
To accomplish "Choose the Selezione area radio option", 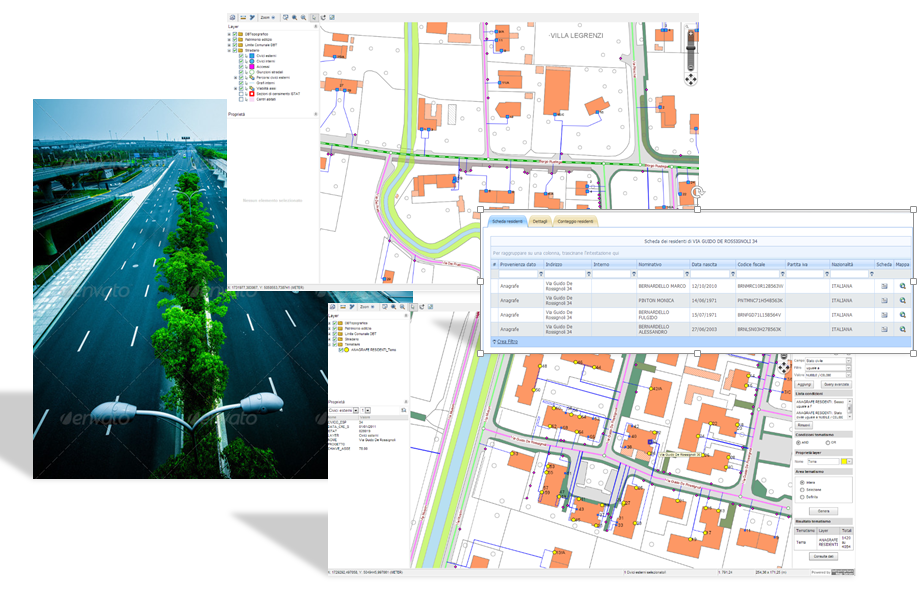I will 802,489.
